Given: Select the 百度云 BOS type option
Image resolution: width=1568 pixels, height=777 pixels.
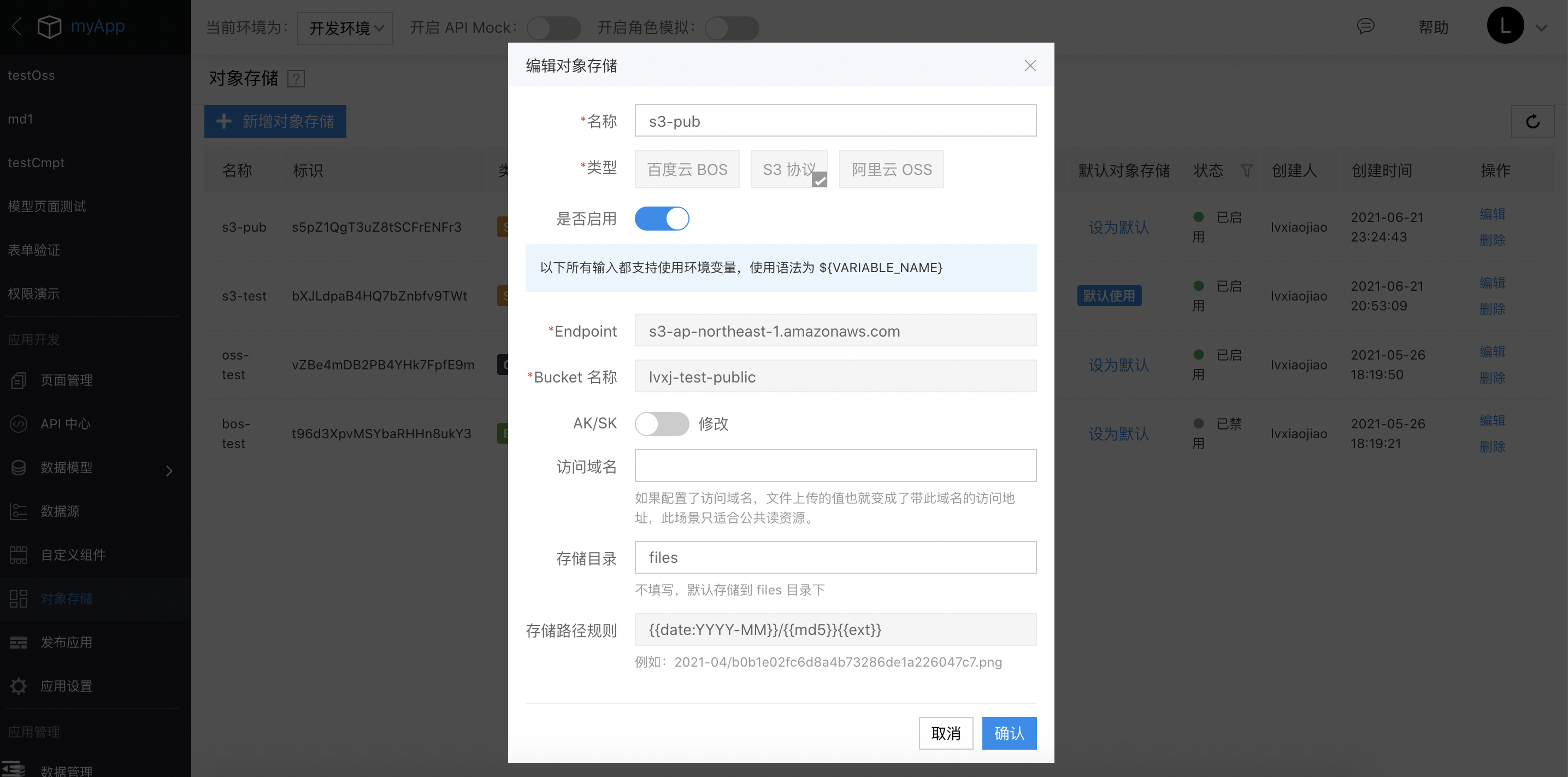Looking at the screenshot, I should click(687, 169).
